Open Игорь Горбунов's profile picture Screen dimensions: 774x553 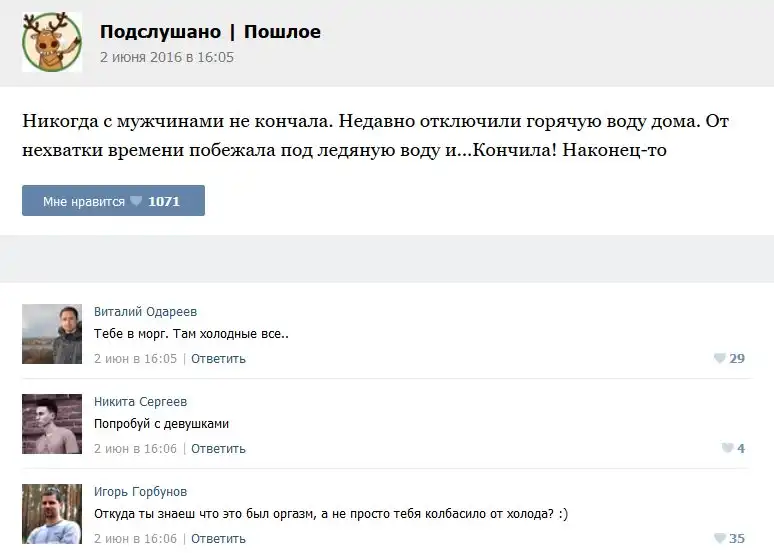tap(52, 514)
